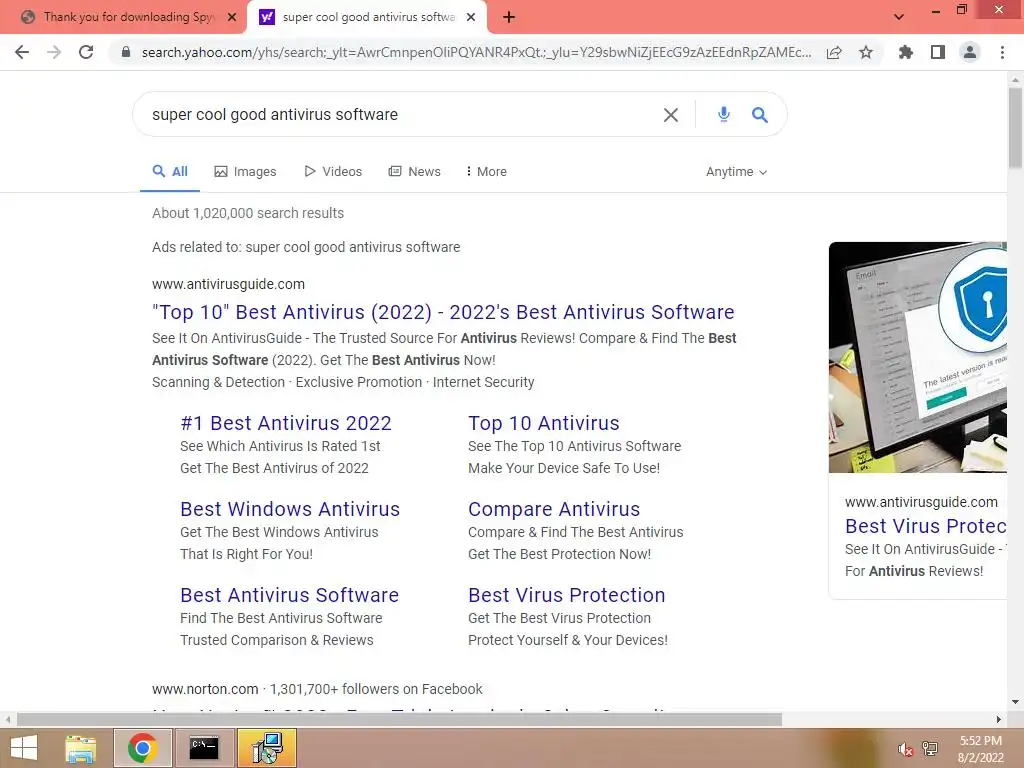Viewport: 1024px width, 768px height.
Task: Submit search with the magnifier icon
Action: point(760,115)
